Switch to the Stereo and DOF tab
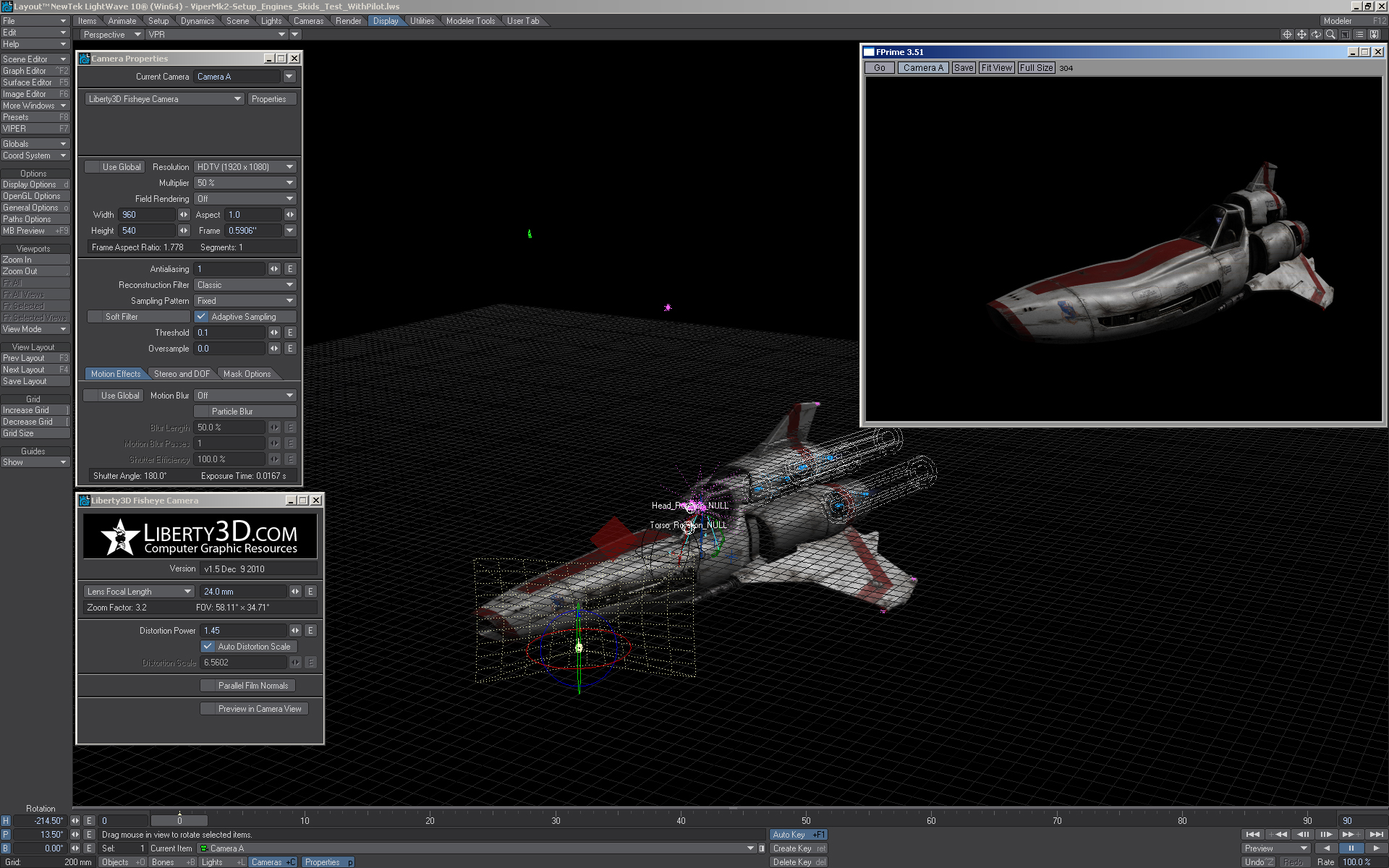The image size is (1389, 868). tap(182, 374)
